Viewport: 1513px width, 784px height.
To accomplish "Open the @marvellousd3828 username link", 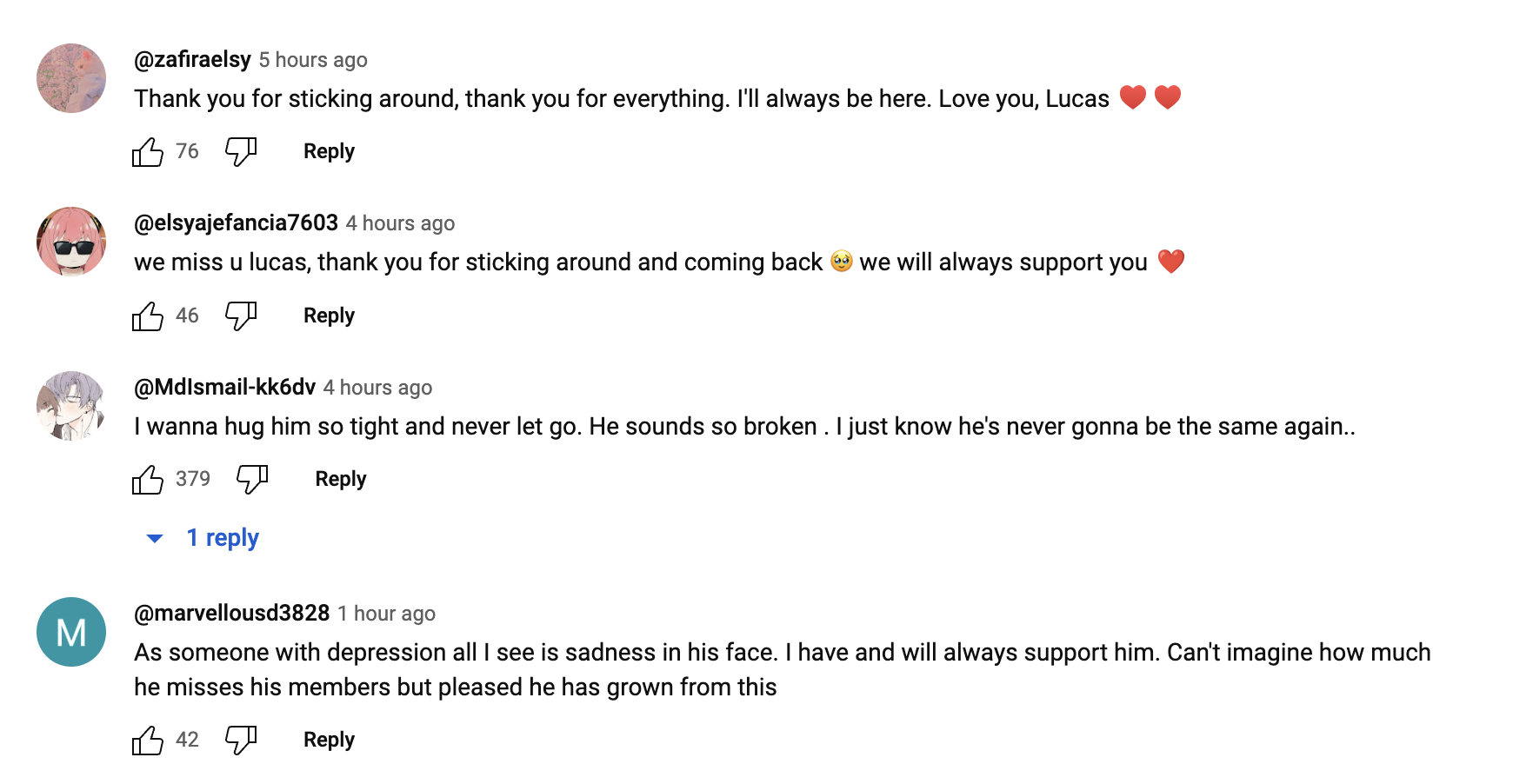I will click(x=231, y=614).
